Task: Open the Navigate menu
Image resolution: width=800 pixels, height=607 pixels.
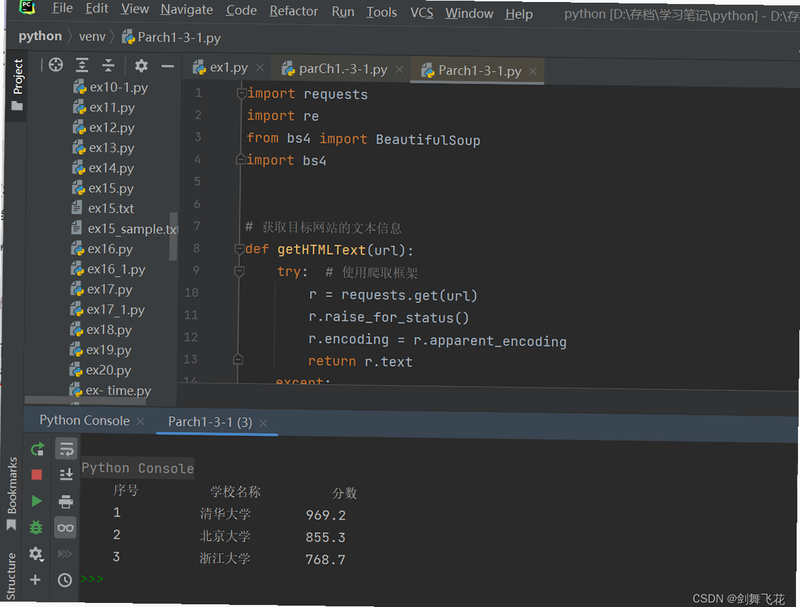Action: (x=186, y=10)
